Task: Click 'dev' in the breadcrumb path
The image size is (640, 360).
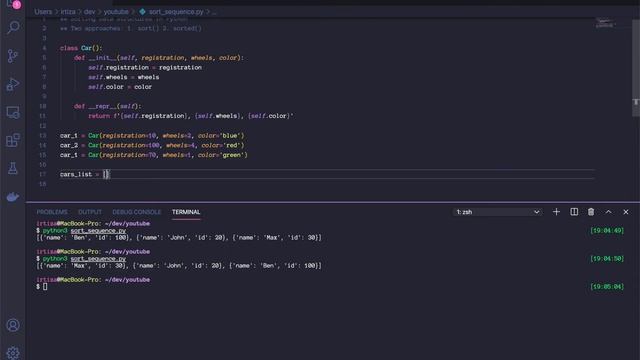Action: click(x=89, y=12)
